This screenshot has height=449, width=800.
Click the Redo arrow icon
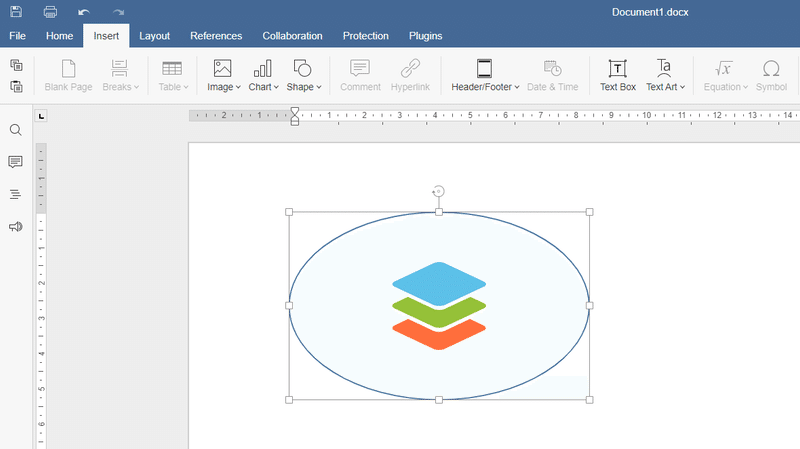[118, 12]
